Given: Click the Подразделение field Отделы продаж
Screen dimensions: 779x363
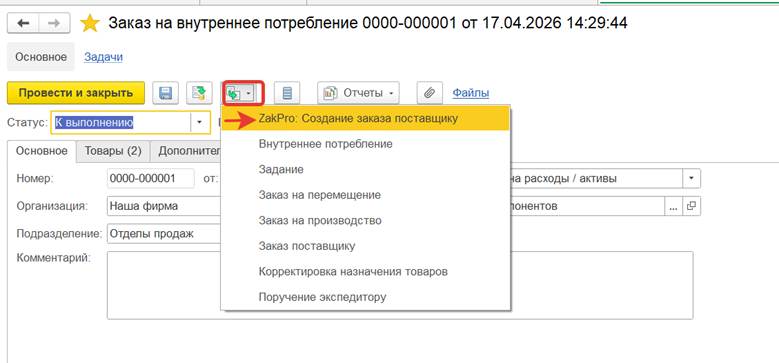Looking at the screenshot, I should [164, 233].
